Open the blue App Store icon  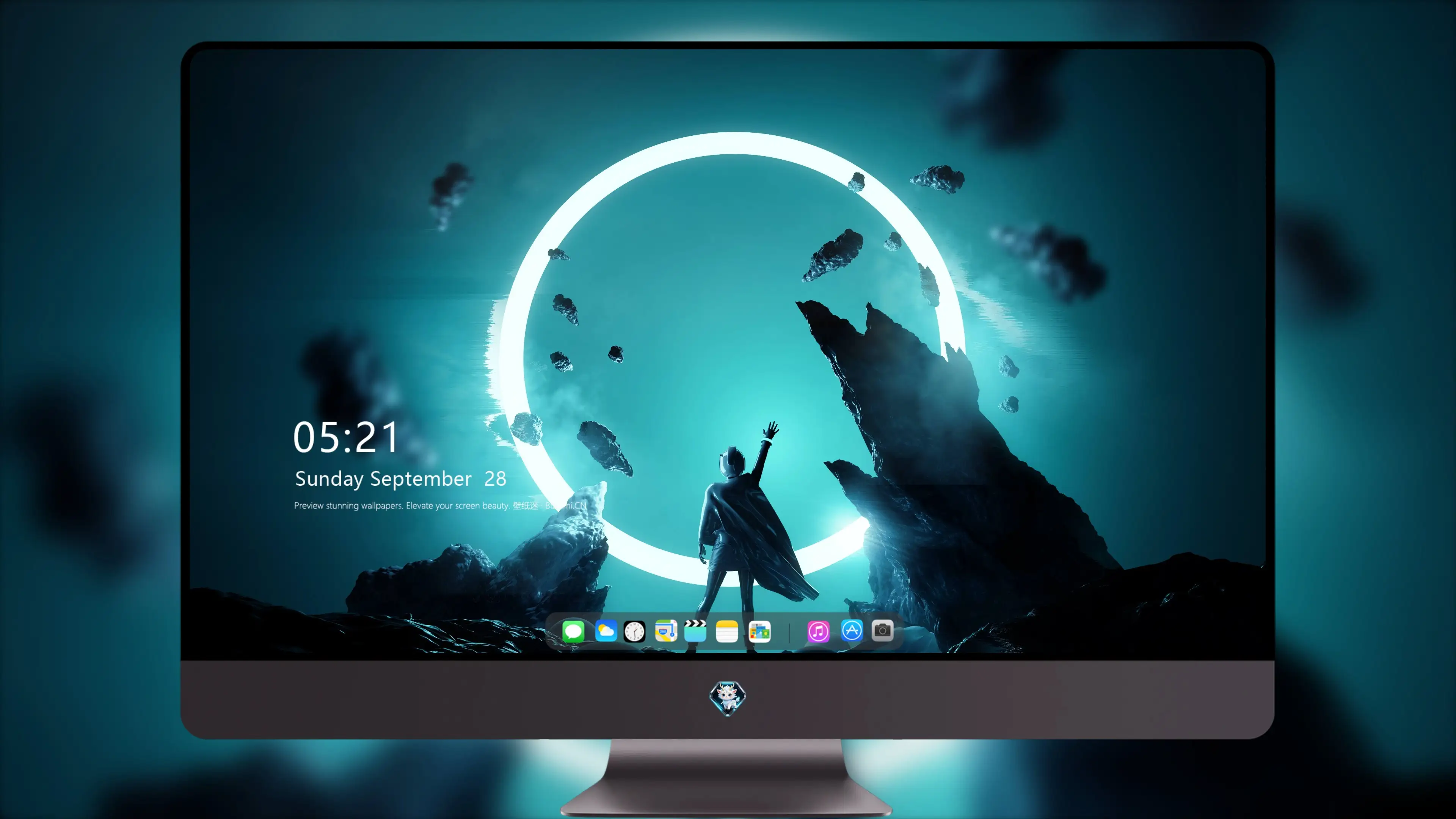click(x=852, y=631)
